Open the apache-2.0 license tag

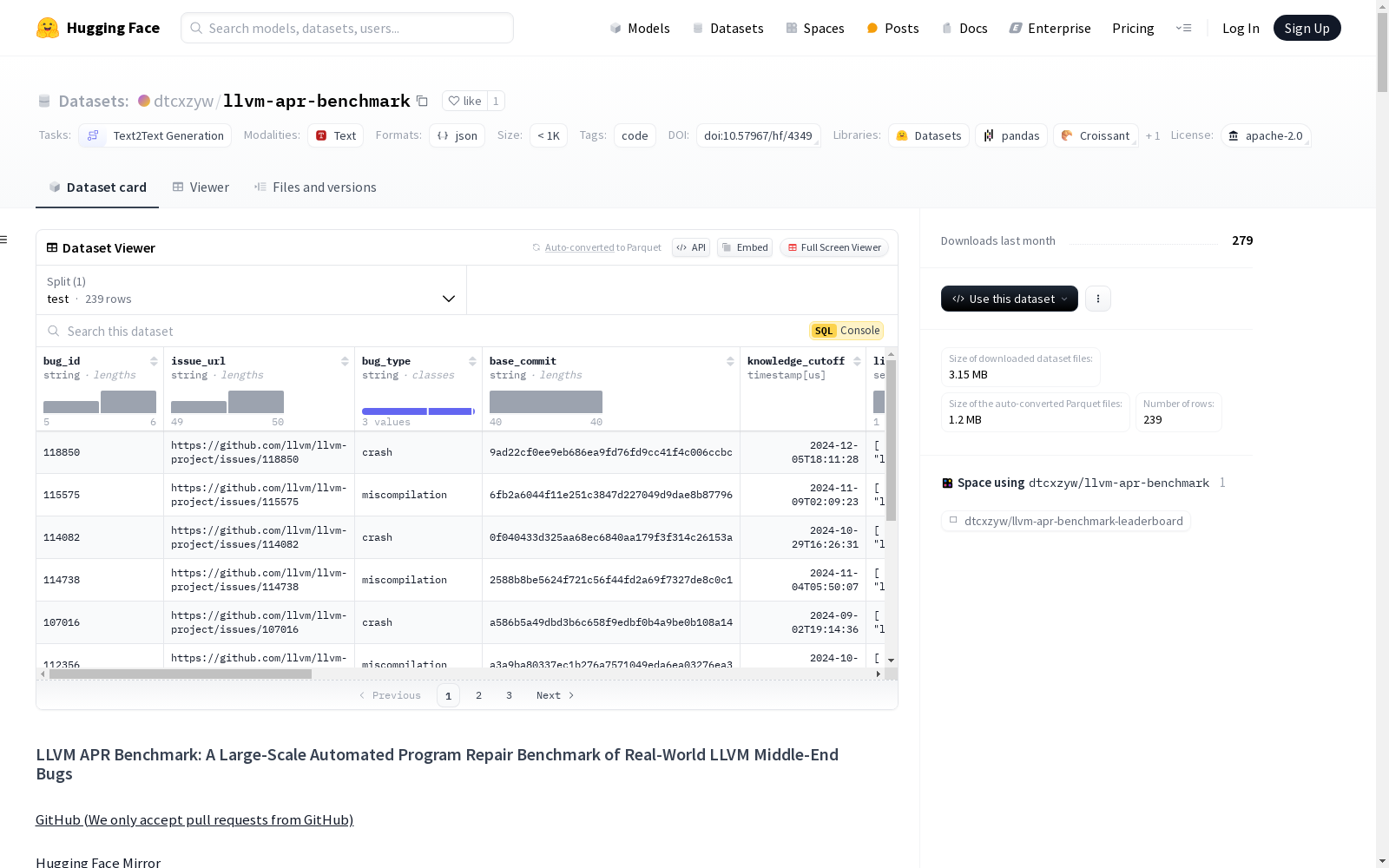coord(1266,135)
